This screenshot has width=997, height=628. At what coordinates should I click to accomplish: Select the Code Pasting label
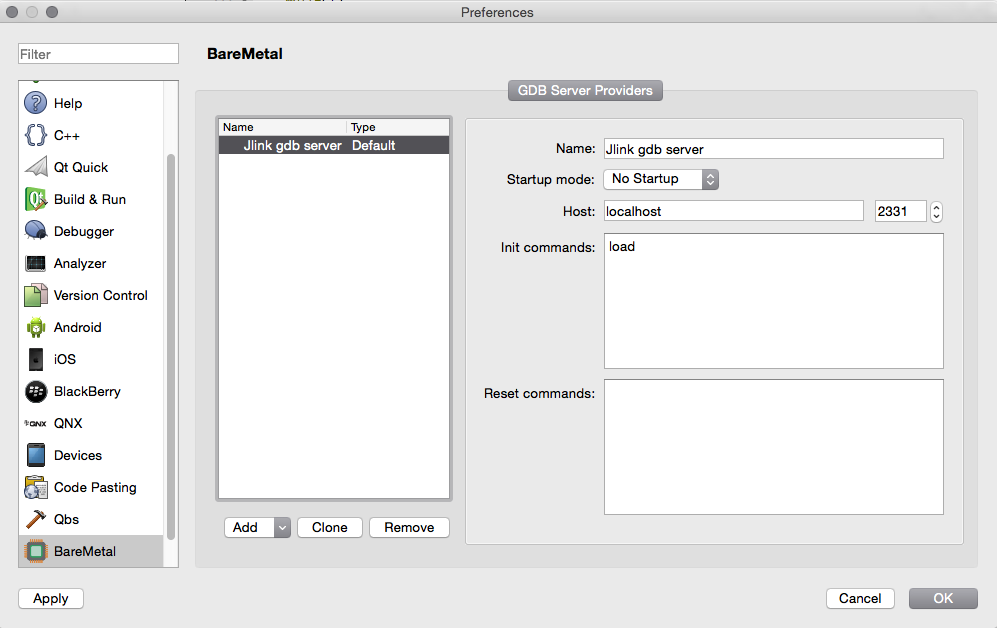pos(95,488)
